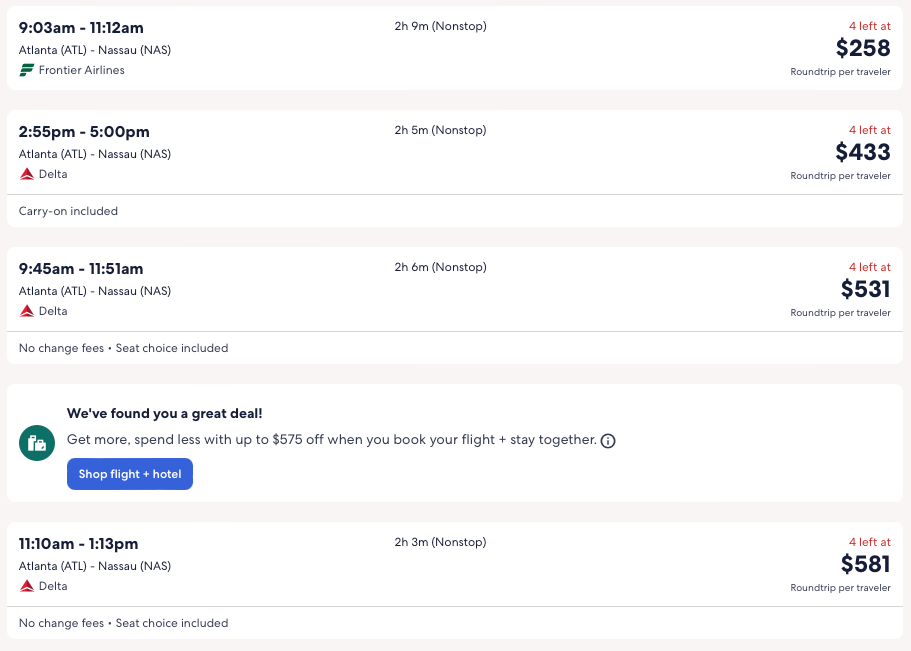Screen dimensions: 911x651
Task: Click the green flight + hotel bundle icon
Action: coord(37,443)
